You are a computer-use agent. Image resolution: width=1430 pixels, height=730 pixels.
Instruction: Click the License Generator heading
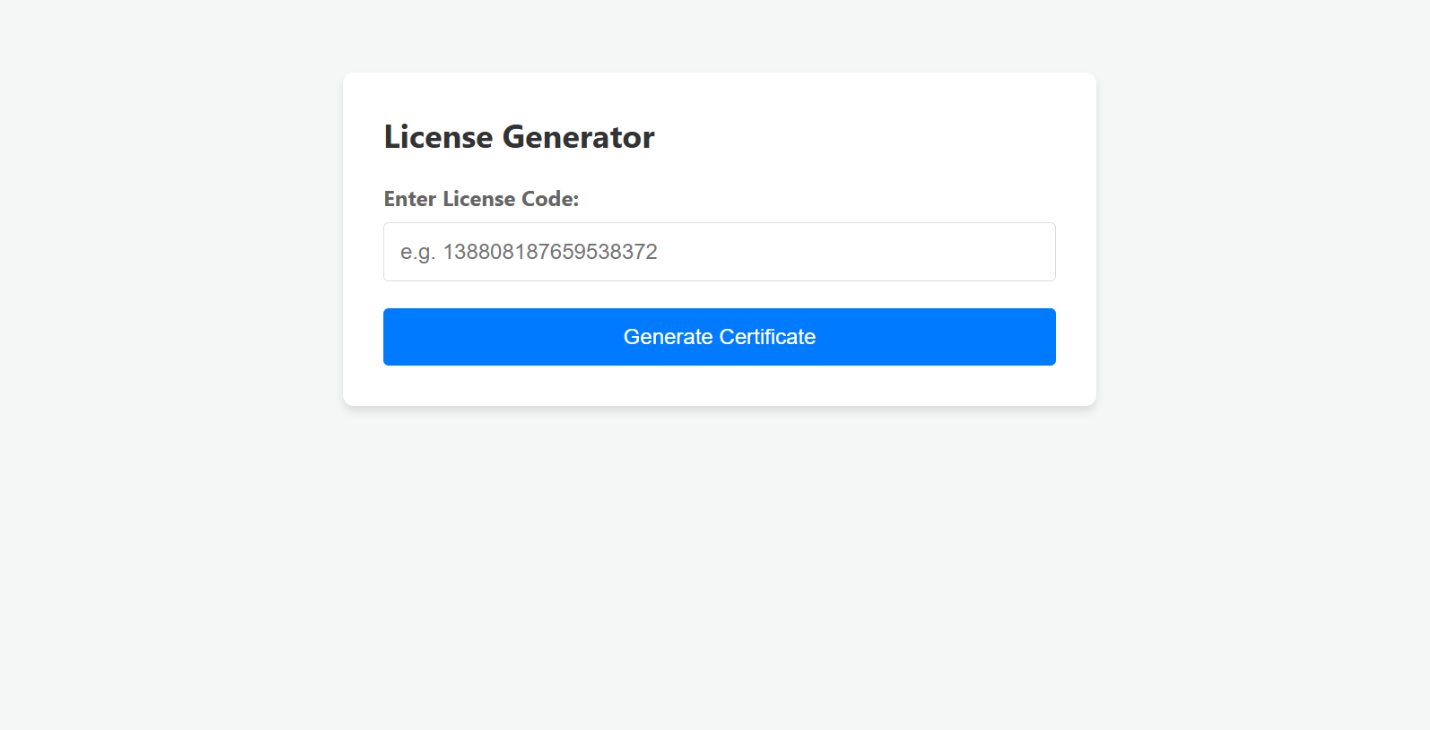518,137
